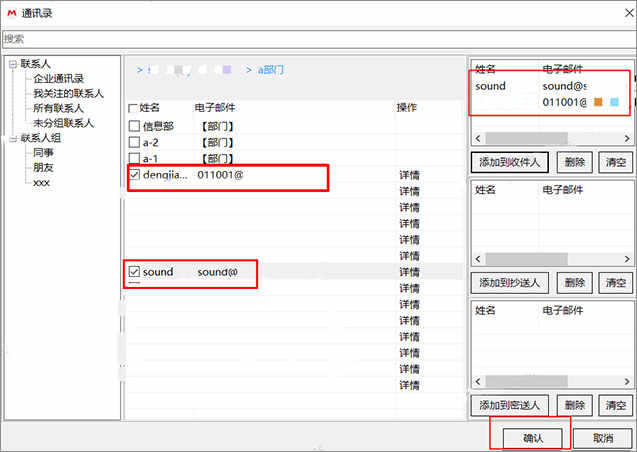Open the 同事 contact group
The height and width of the screenshot is (452, 637).
(43, 153)
